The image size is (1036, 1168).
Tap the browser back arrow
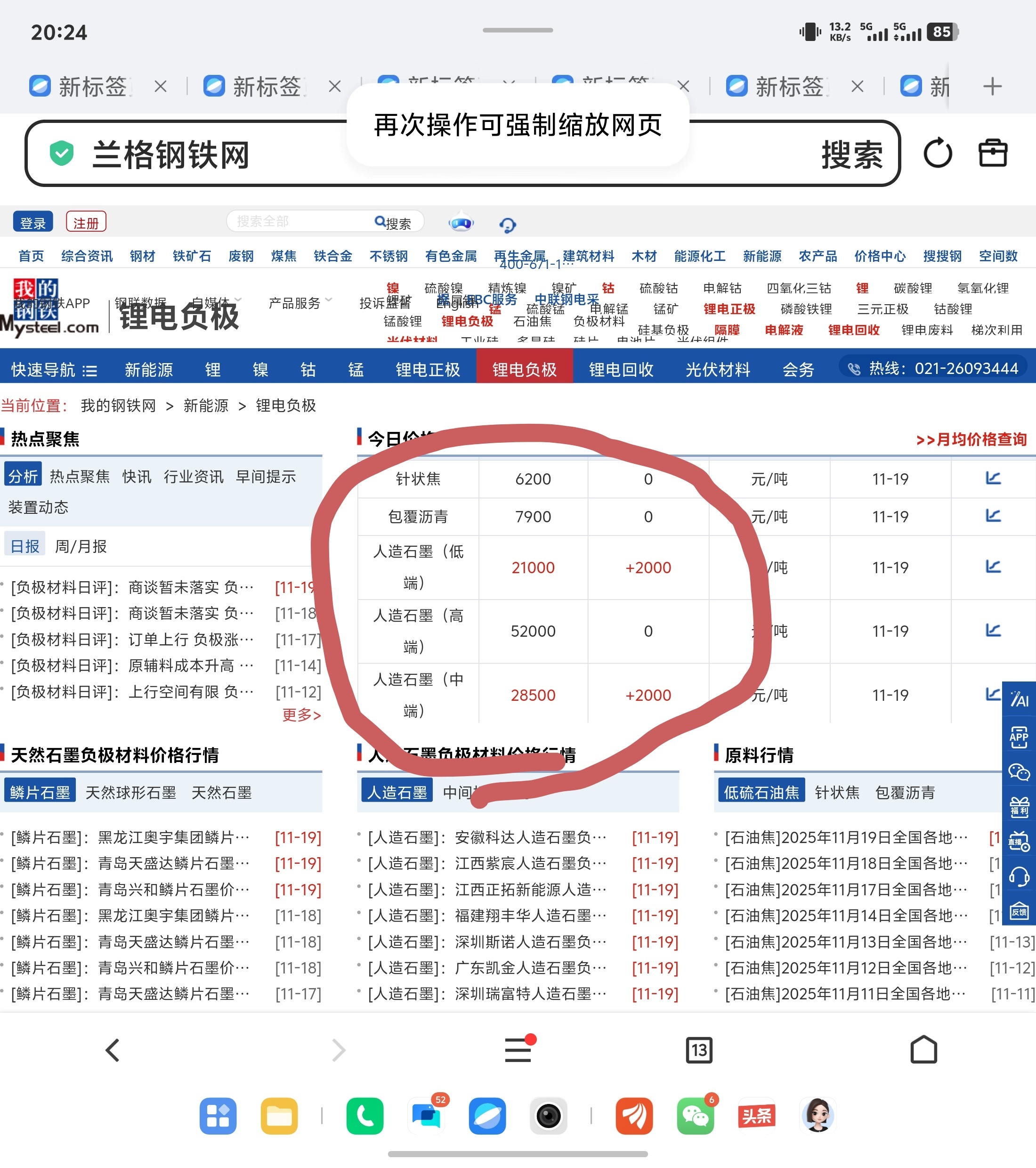pos(113,1050)
